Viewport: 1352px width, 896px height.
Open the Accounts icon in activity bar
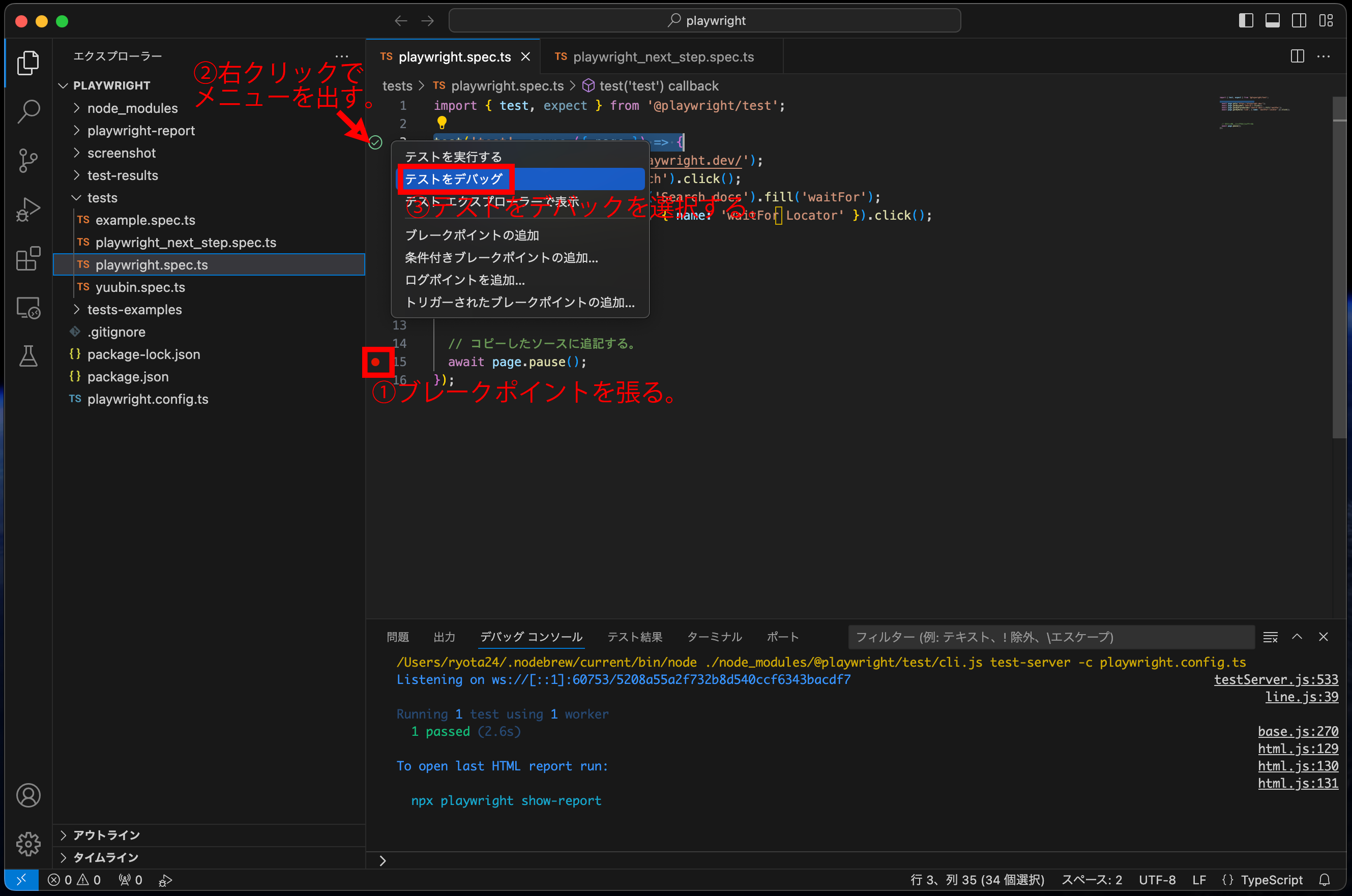[x=28, y=795]
